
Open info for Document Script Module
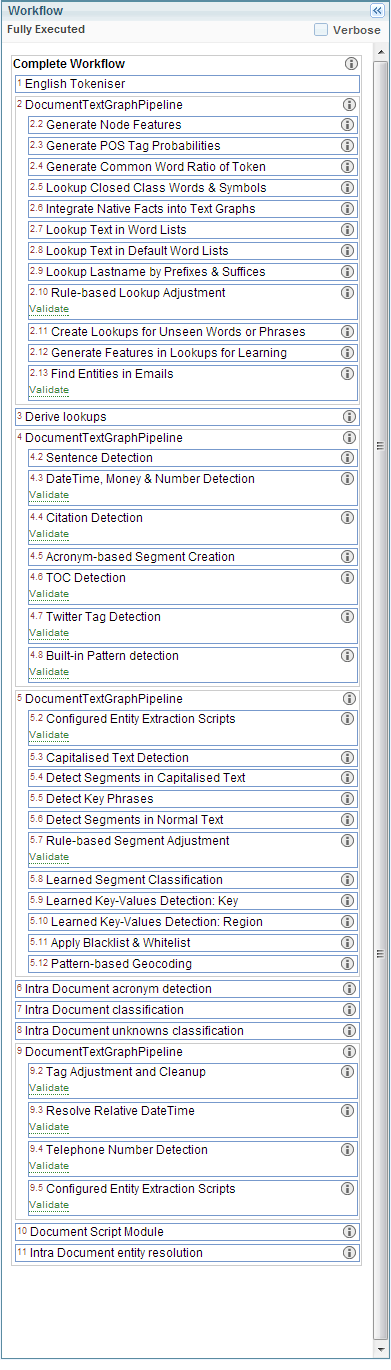coord(350,1232)
